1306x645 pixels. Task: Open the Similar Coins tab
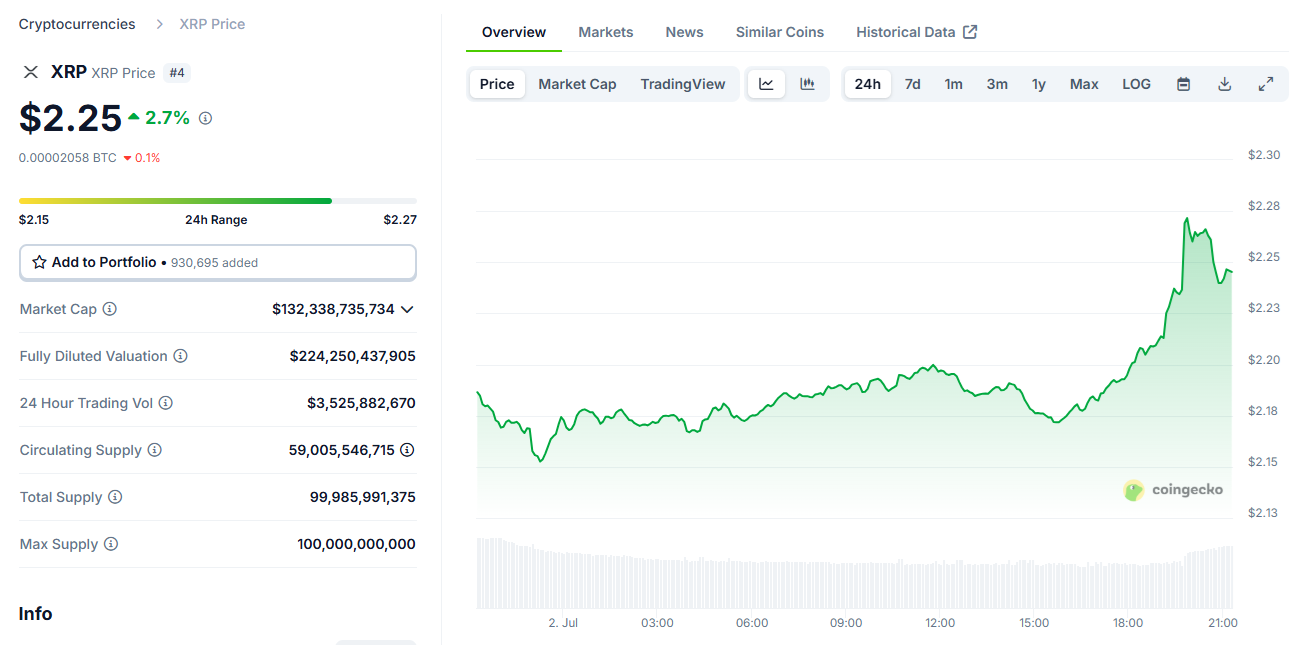point(779,31)
